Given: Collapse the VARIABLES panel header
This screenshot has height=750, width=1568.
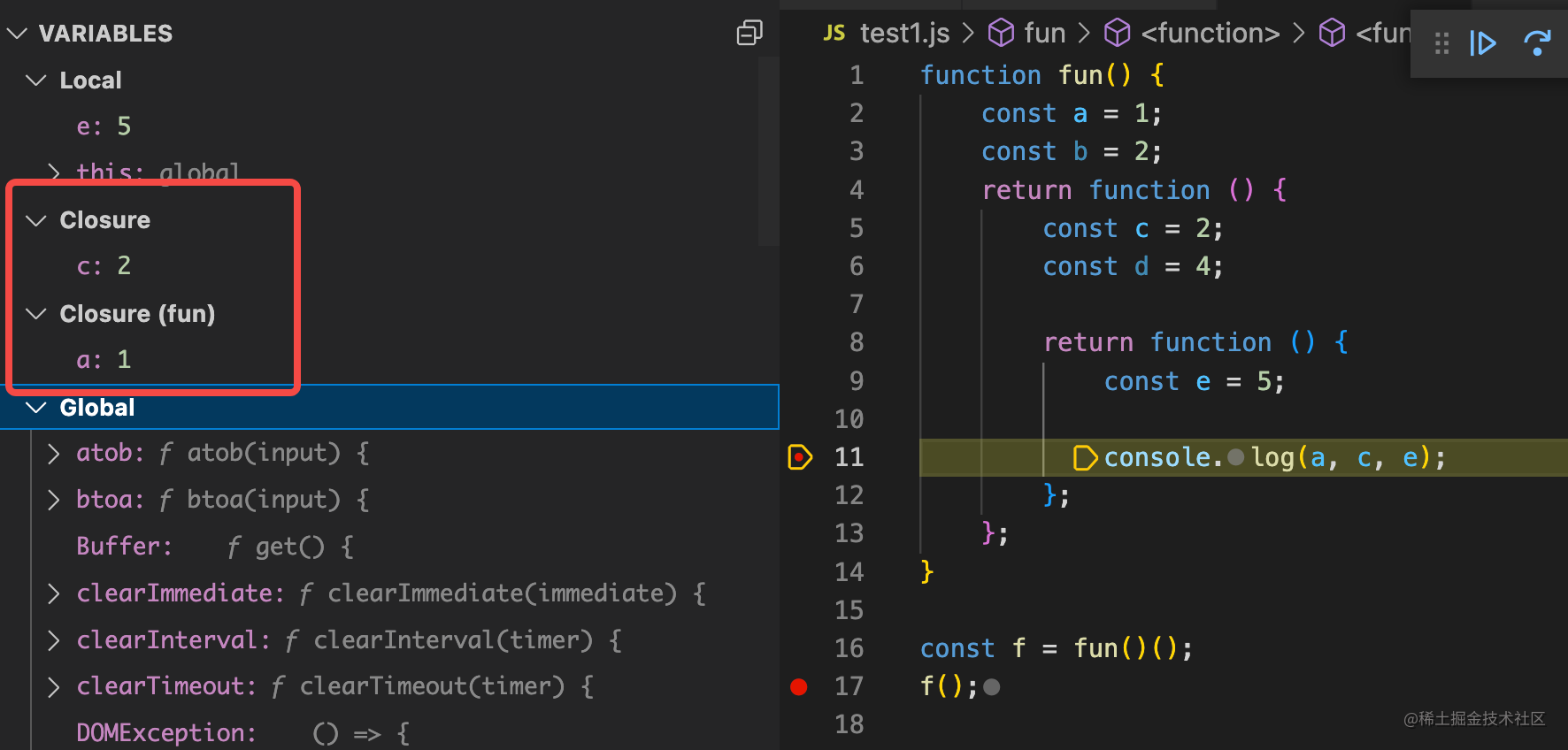Looking at the screenshot, I should click(17, 34).
